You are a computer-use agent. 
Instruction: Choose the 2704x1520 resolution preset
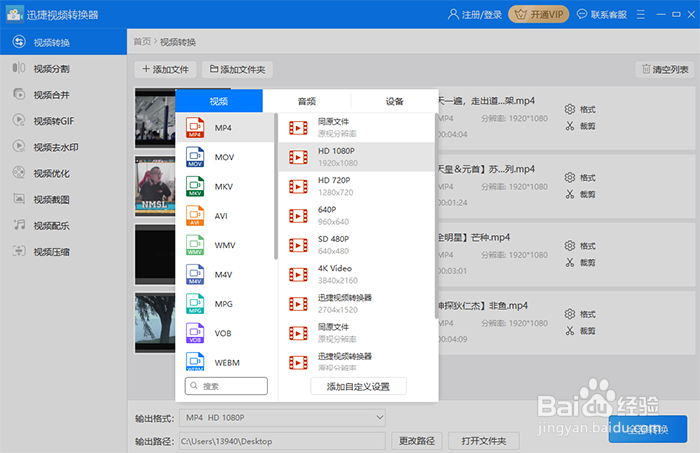coord(356,304)
